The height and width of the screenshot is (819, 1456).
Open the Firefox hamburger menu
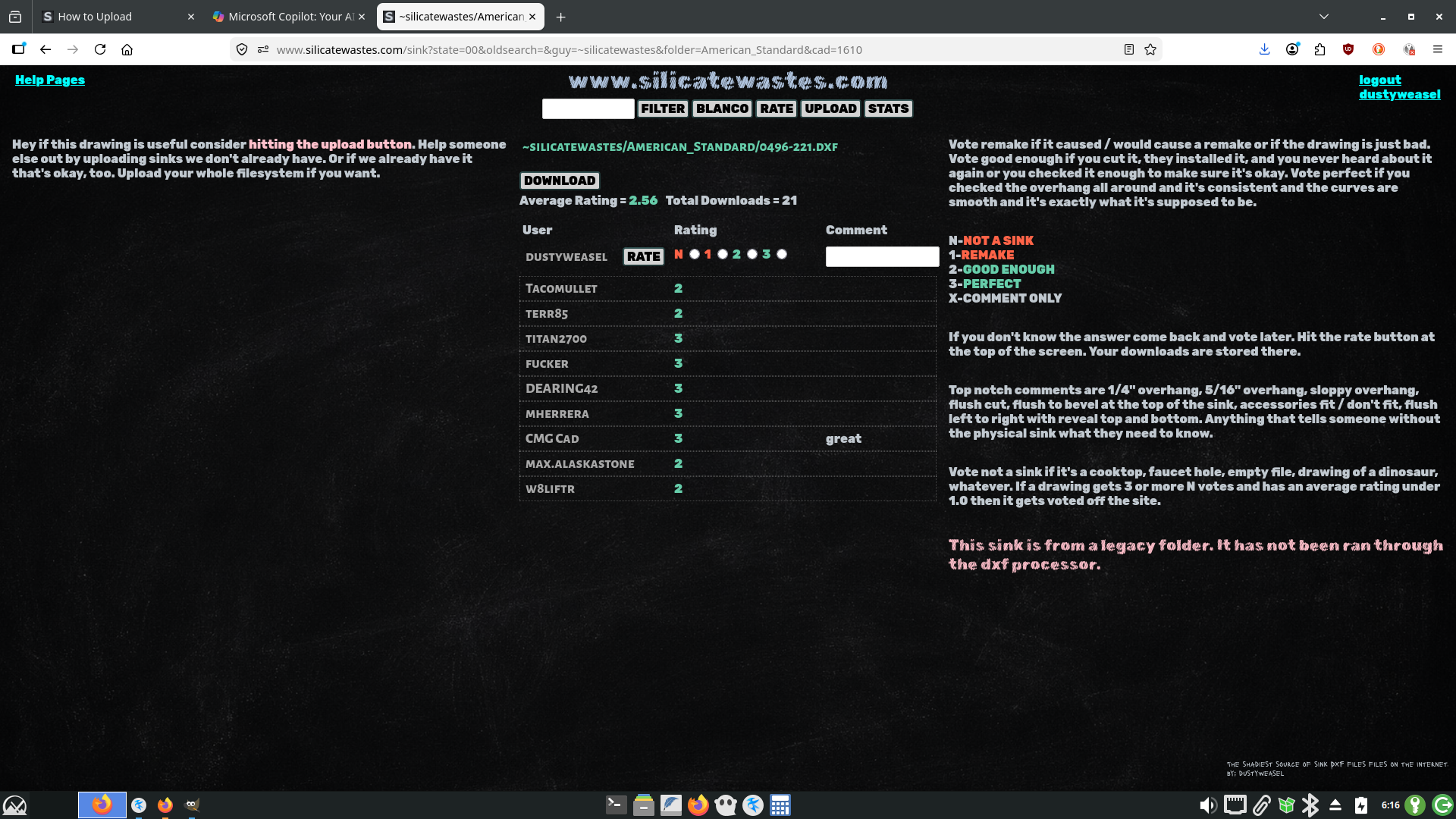[1437, 49]
